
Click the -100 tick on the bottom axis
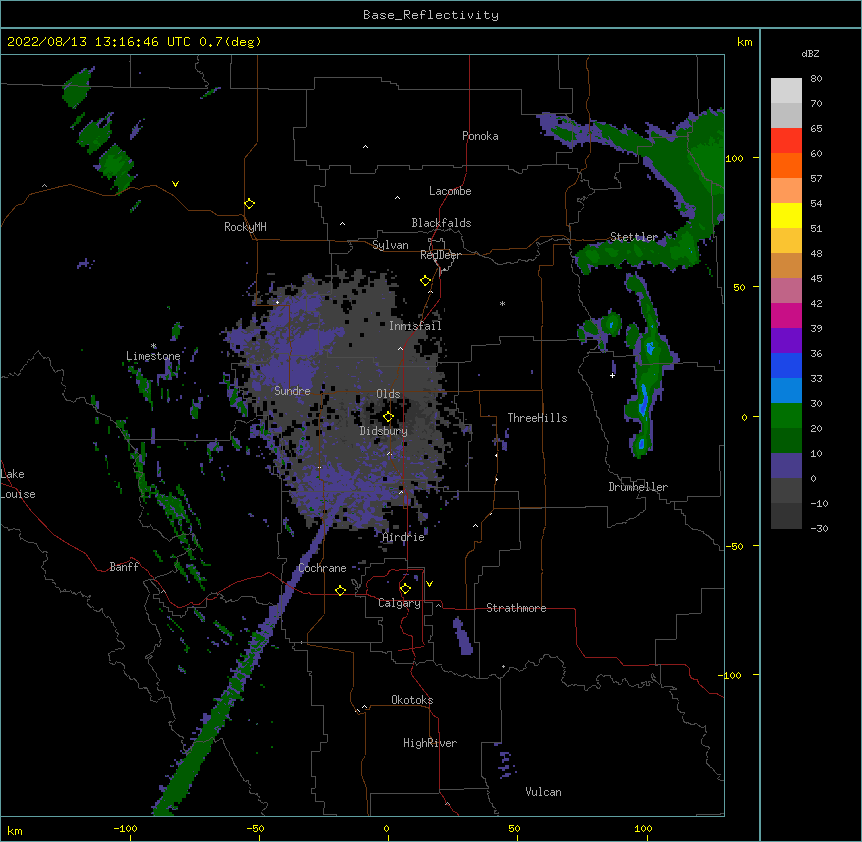(x=125, y=828)
